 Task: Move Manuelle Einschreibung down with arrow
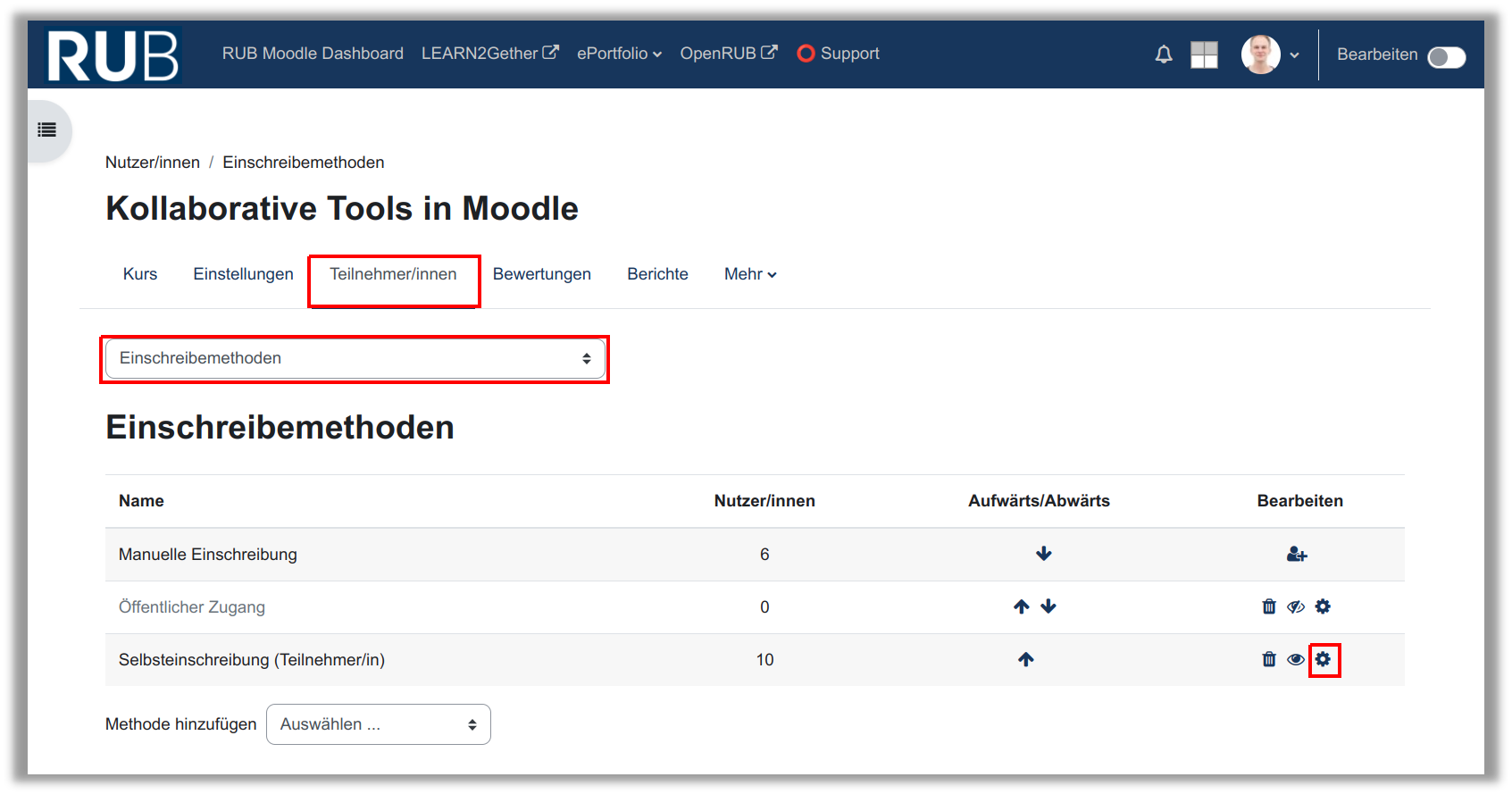click(x=1043, y=555)
